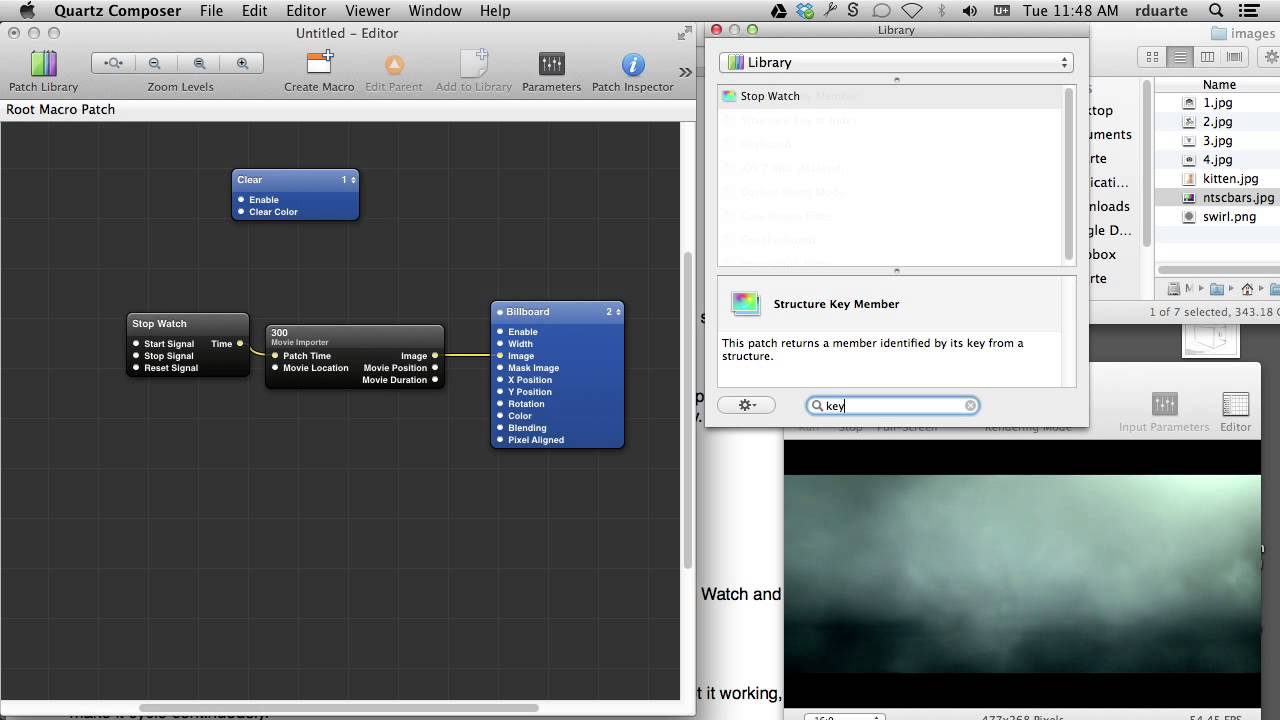Open the Quartz Composer application menu
This screenshot has height=720, width=1280.
click(x=118, y=11)
